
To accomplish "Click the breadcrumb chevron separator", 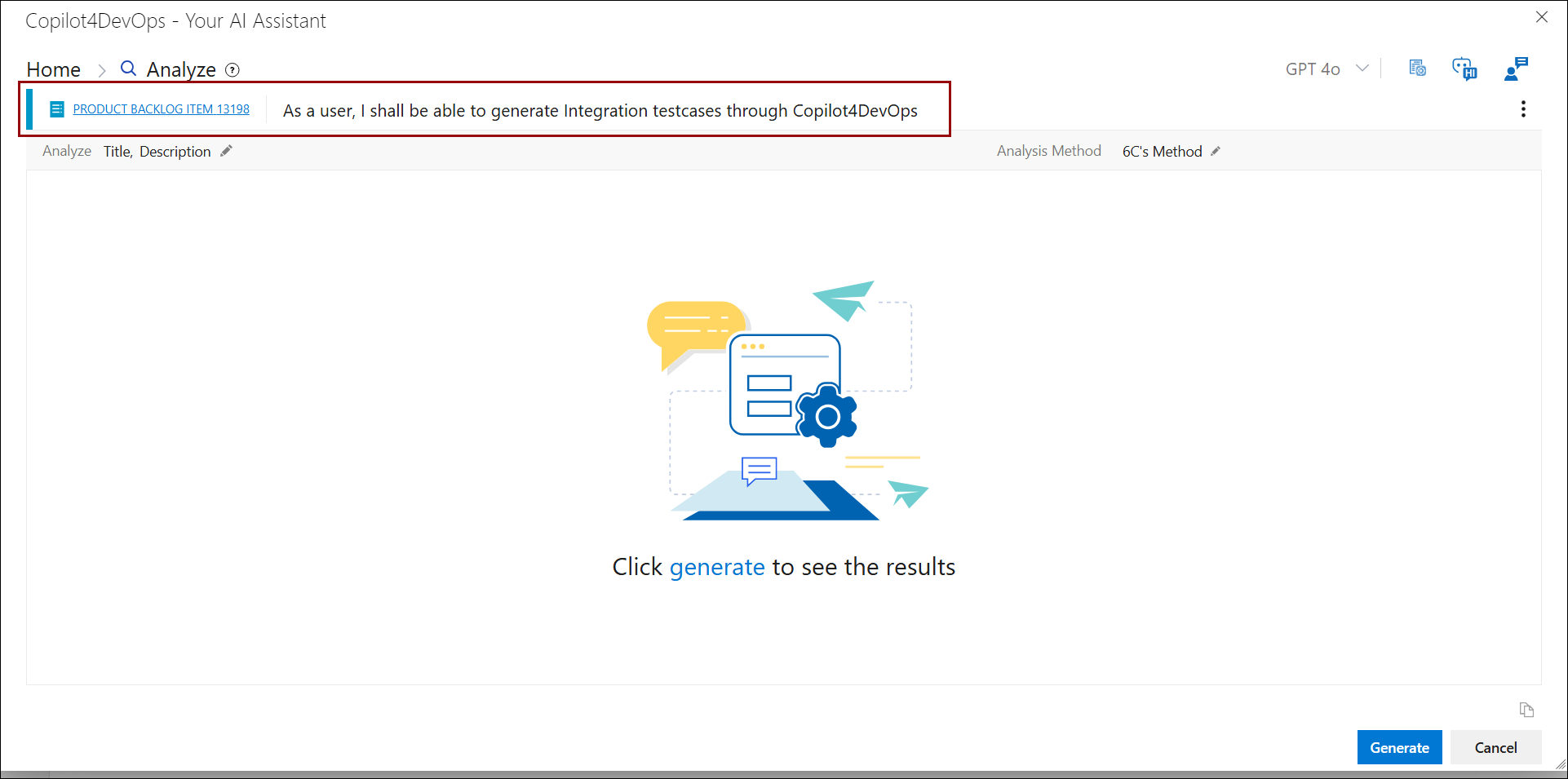I will pyautogui.click(x=102, y=71).
